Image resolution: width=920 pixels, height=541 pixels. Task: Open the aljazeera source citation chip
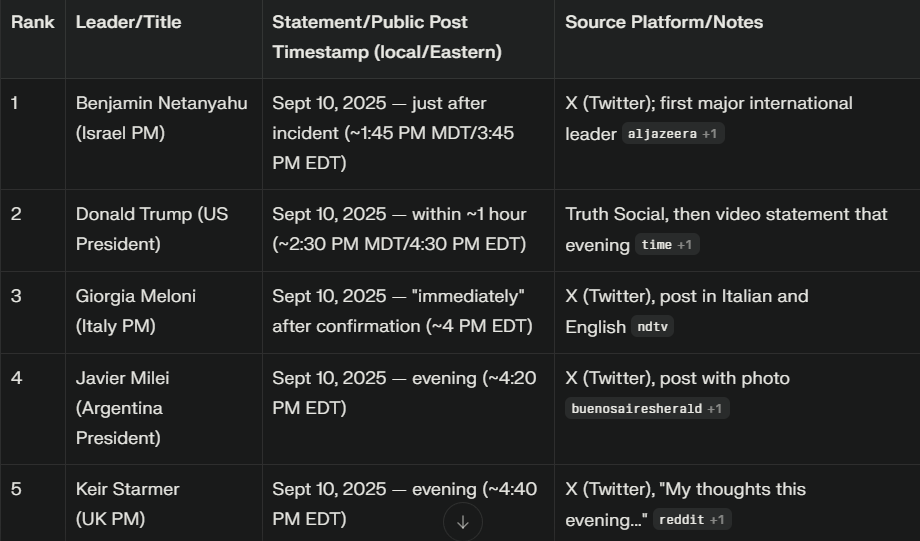click(672, 134)
